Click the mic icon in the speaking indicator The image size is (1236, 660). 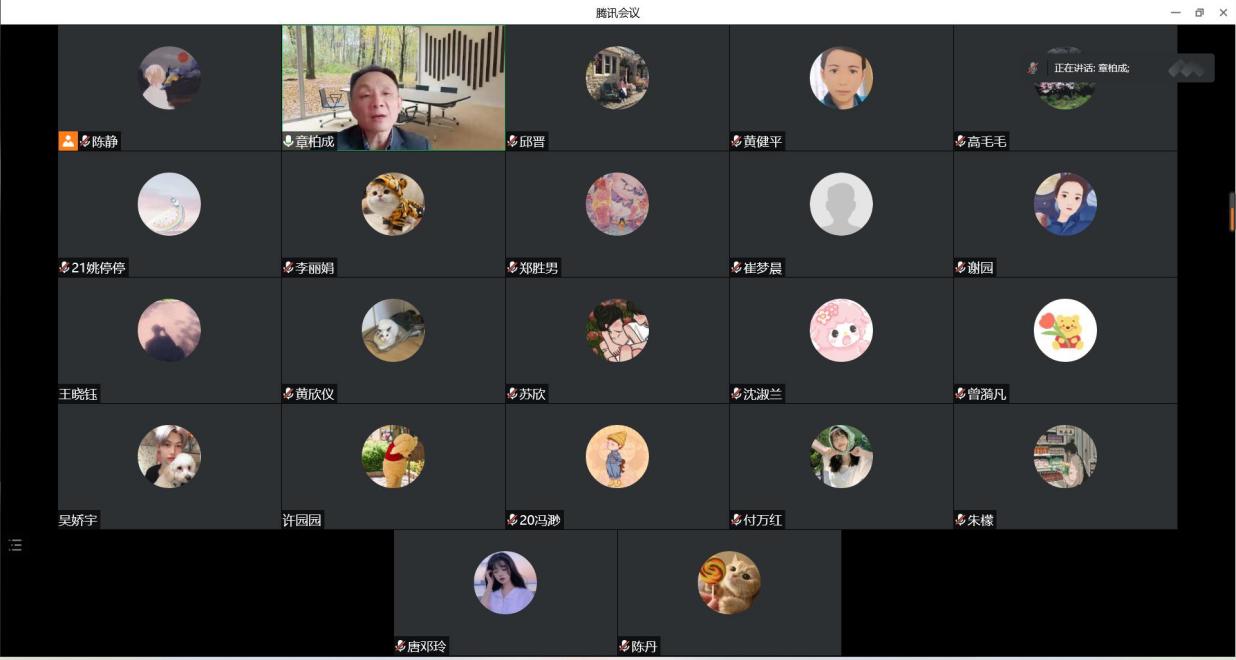tap(1033, 68)
